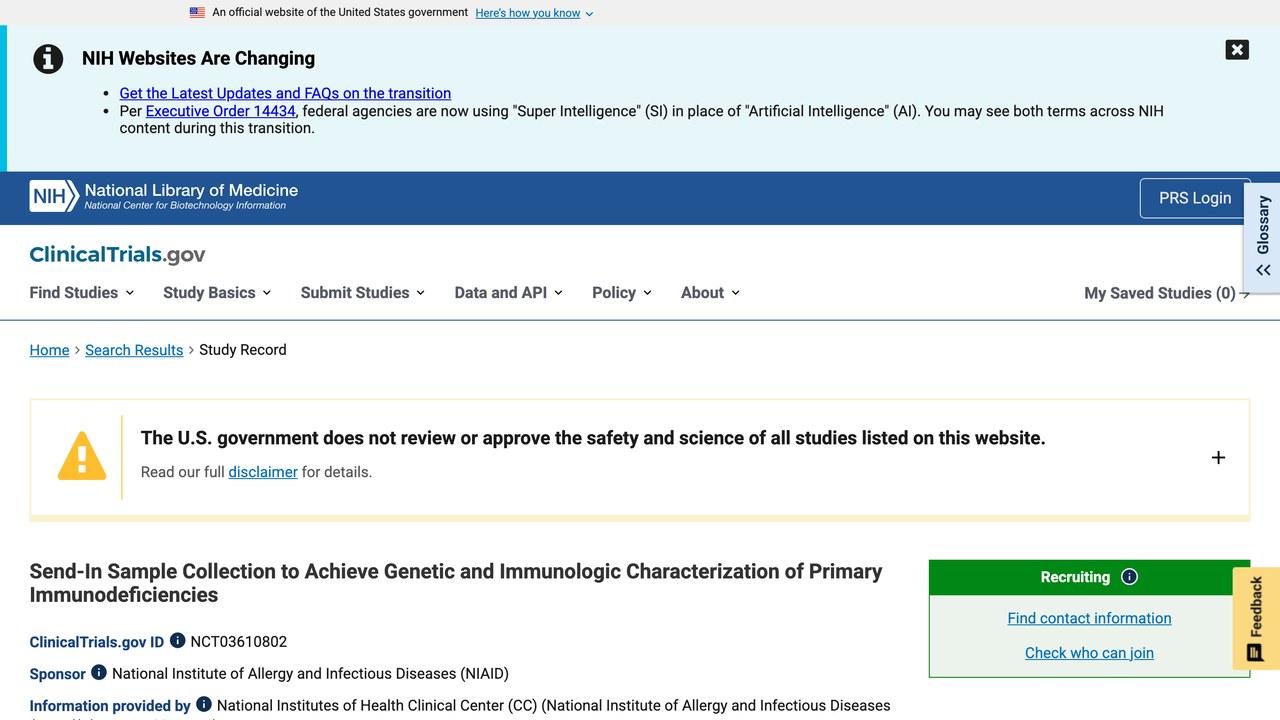The height and width of the screenshot is (720, 1280).
Task: Open the Study Basics menu
Action: coord(217,292)
